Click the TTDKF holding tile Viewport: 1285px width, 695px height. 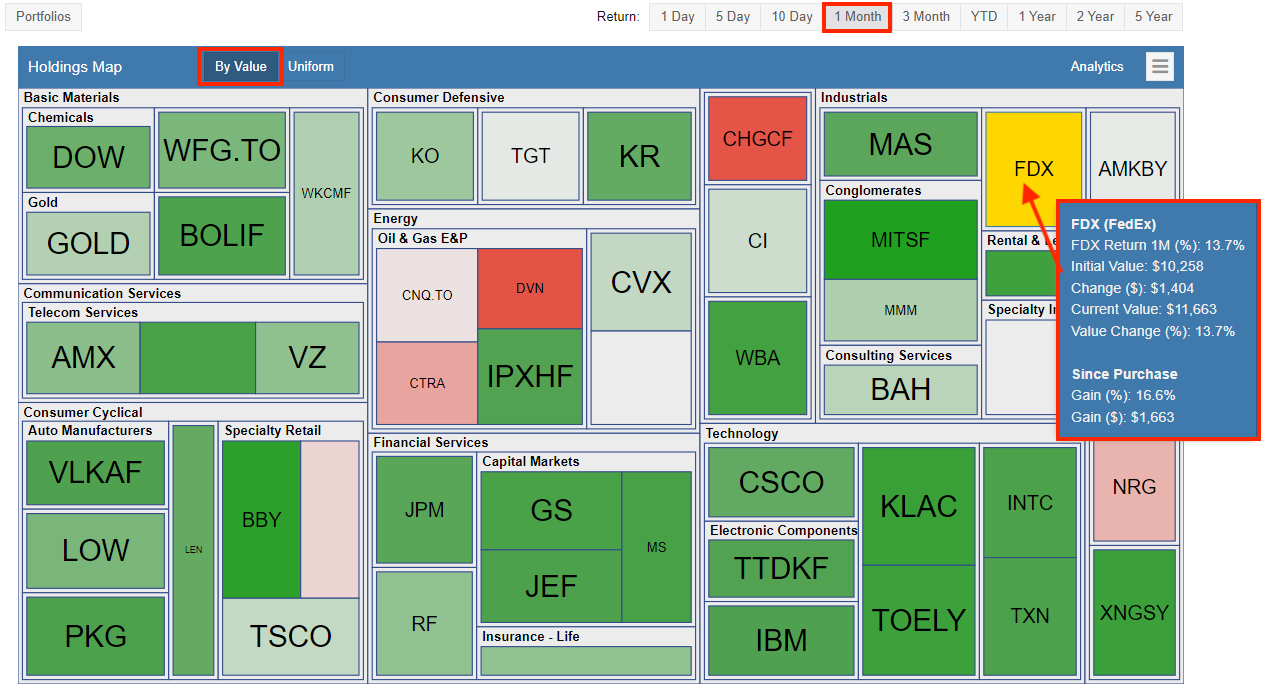[x=782, y=569]
